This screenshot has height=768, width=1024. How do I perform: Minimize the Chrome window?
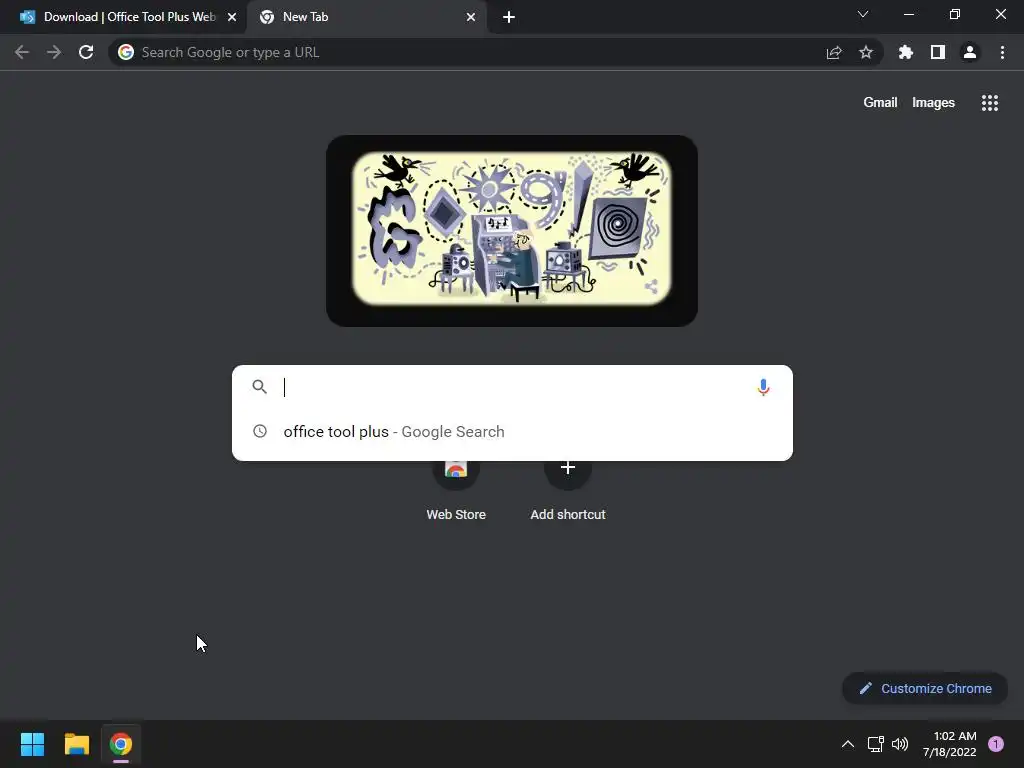coord(908,14)
